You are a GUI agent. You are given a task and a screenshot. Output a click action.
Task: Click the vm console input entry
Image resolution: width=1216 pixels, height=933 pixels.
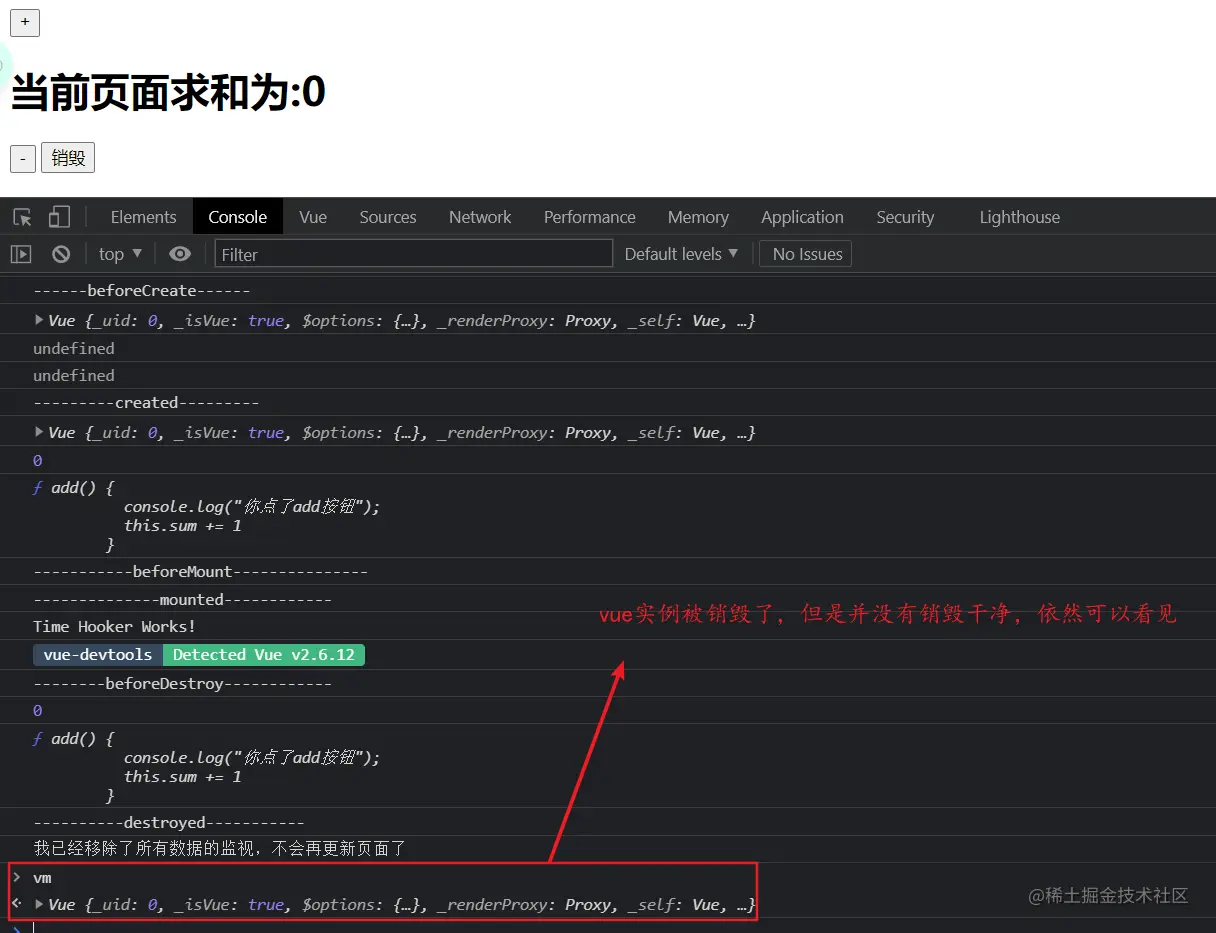click(42, 878)
